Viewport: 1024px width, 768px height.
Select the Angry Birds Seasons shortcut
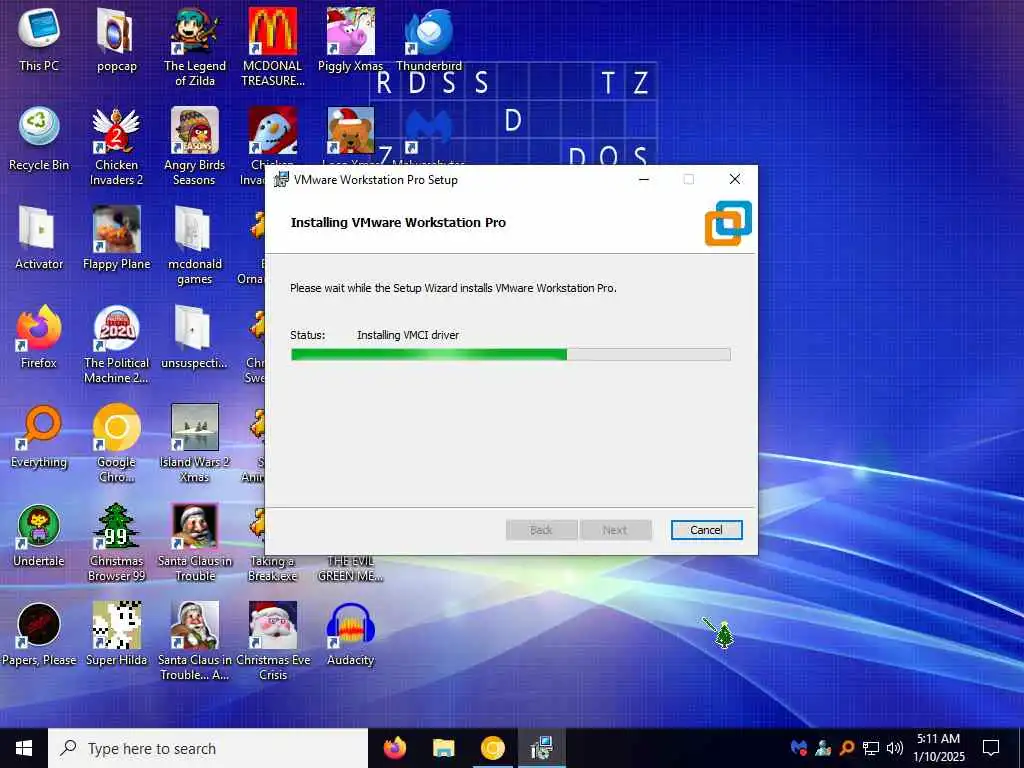[195, 146]
